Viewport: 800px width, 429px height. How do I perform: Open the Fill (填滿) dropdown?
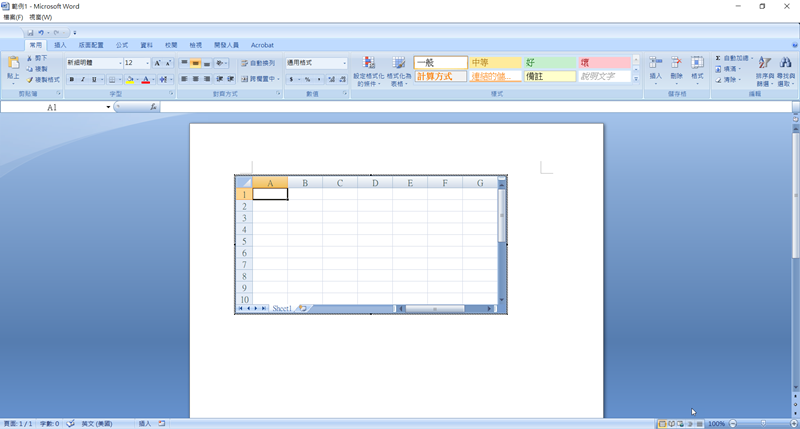728,69
